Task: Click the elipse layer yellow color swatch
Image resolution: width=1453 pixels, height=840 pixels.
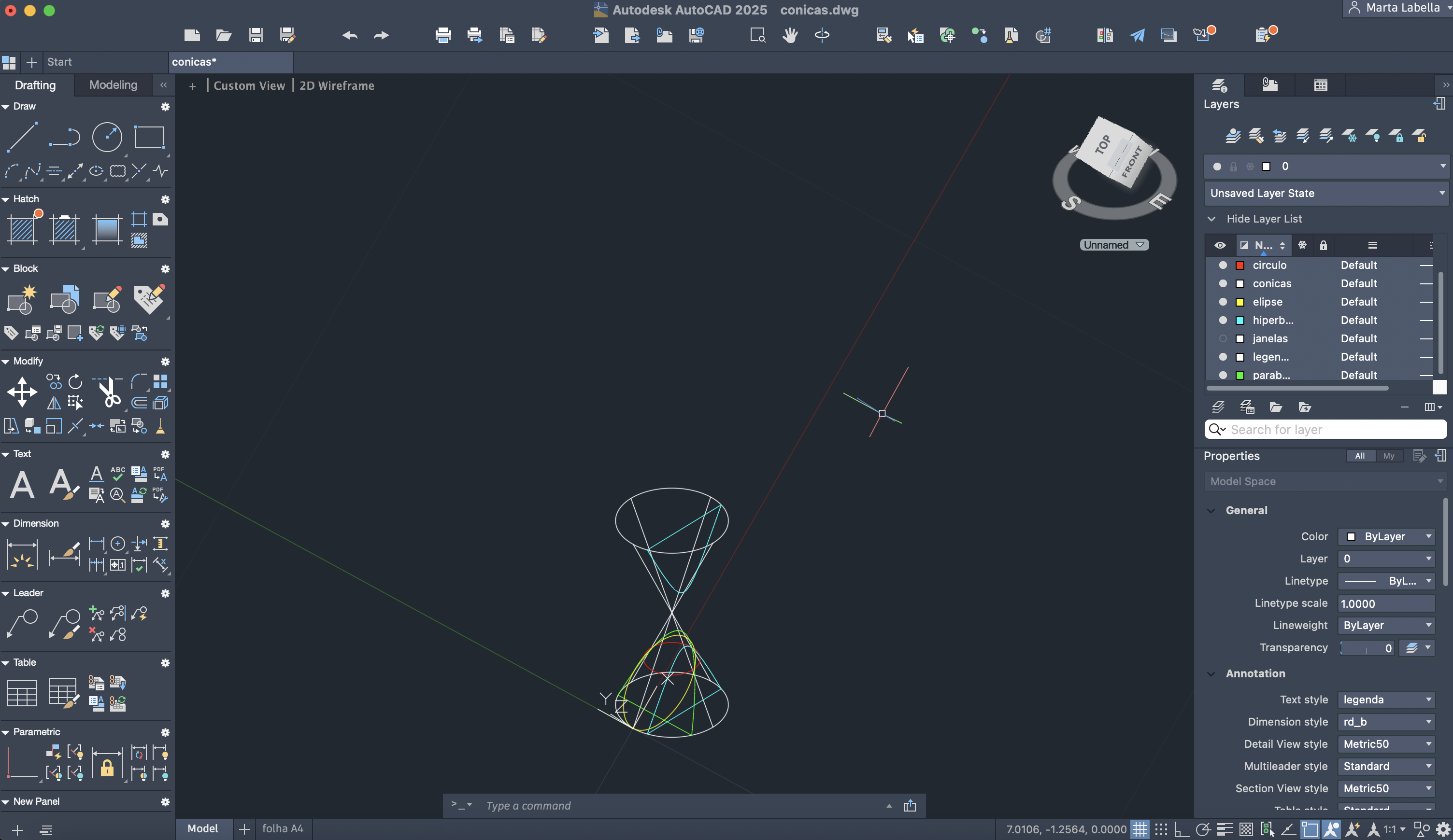Action: (1239, 302)
